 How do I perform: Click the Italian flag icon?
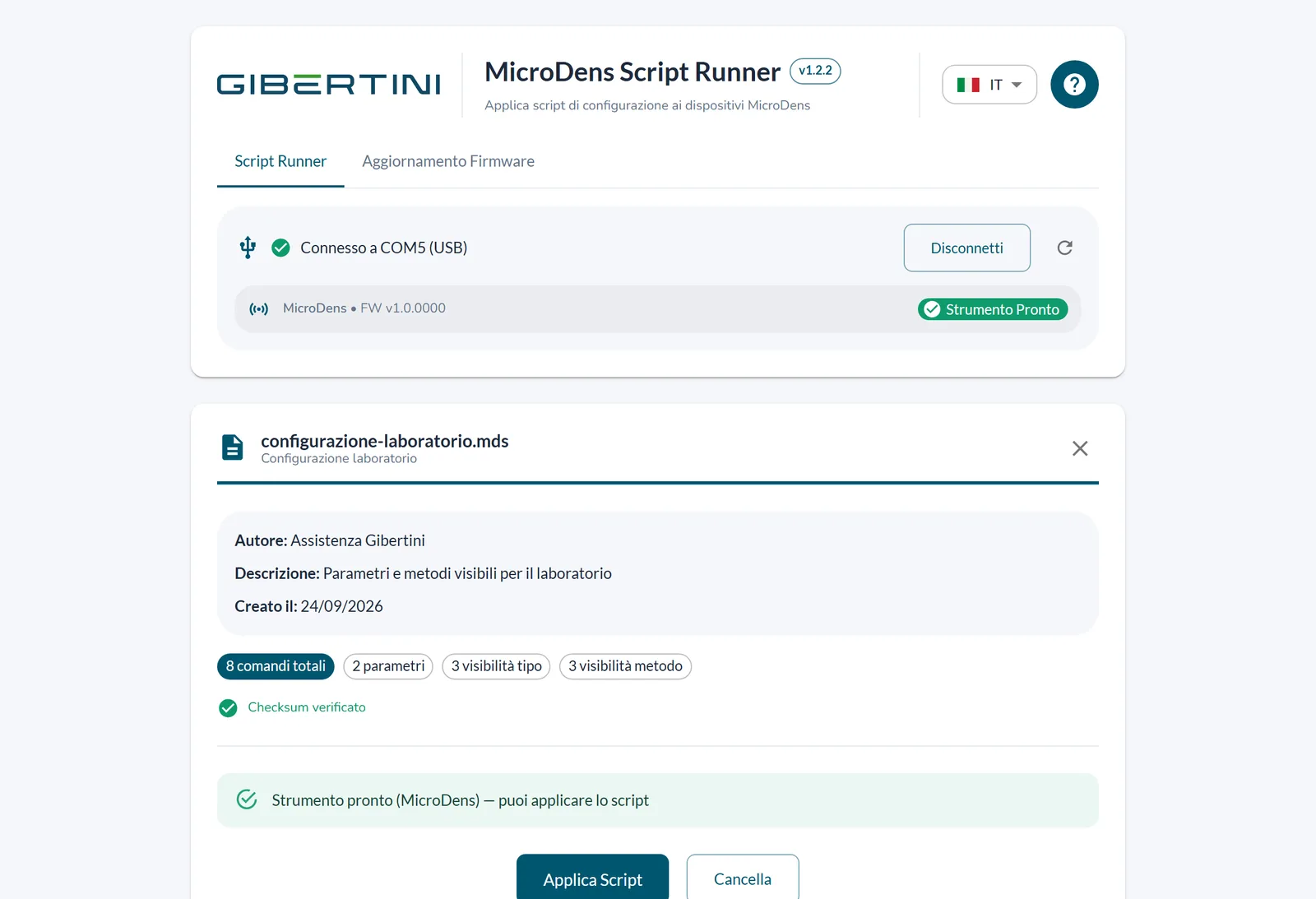pyautogui.click(x=968, y=85)
